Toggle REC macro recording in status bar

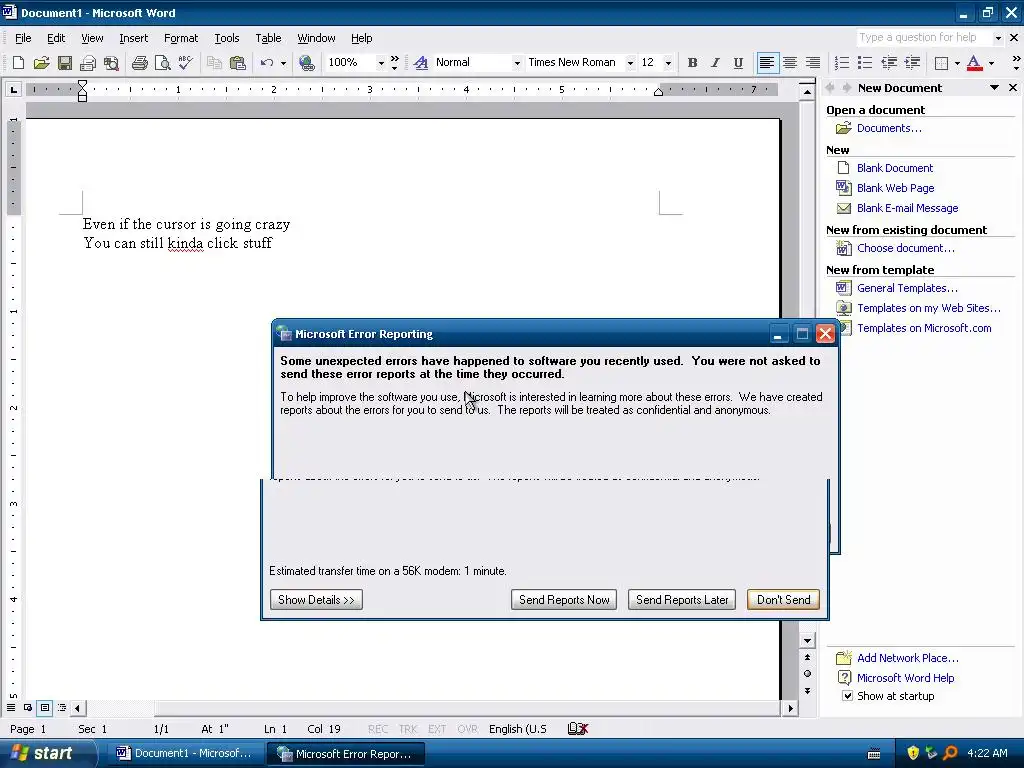coord(377,729)
